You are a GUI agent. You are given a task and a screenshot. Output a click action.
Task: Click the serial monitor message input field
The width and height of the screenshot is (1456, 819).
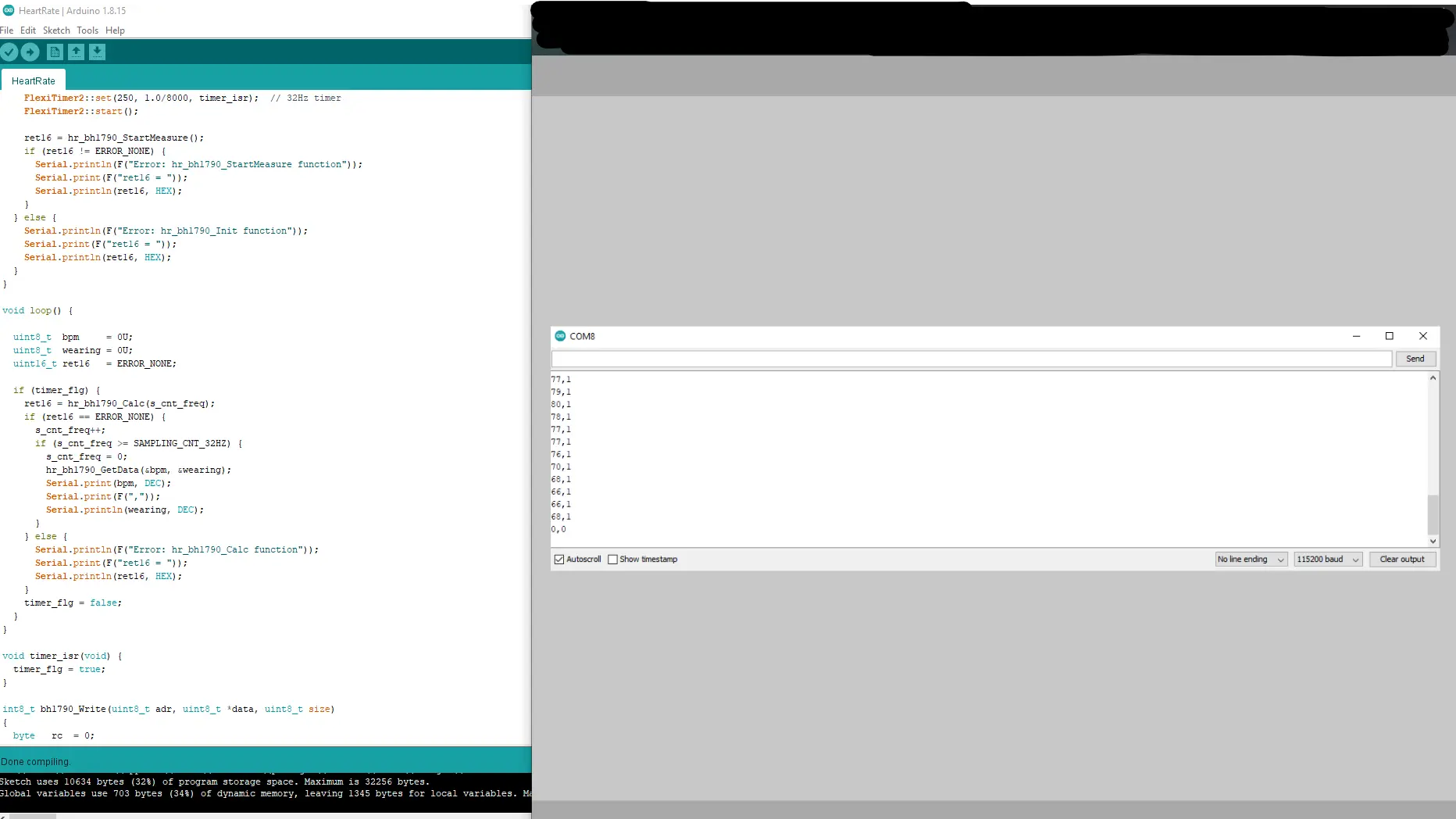tap(971, 359)
